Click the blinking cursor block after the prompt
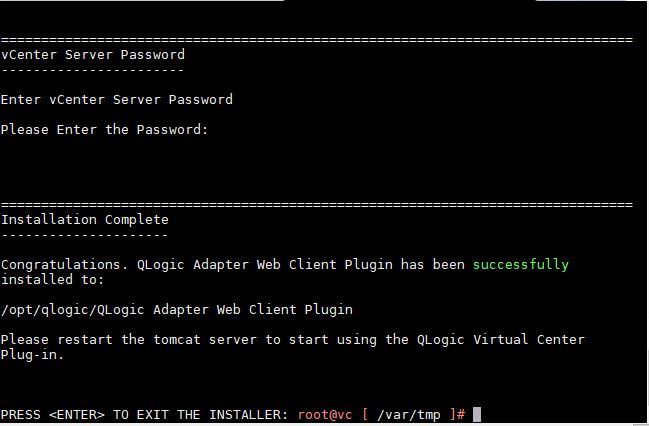Viewport: 649px width, 426px height. click(x=477, y=414)
